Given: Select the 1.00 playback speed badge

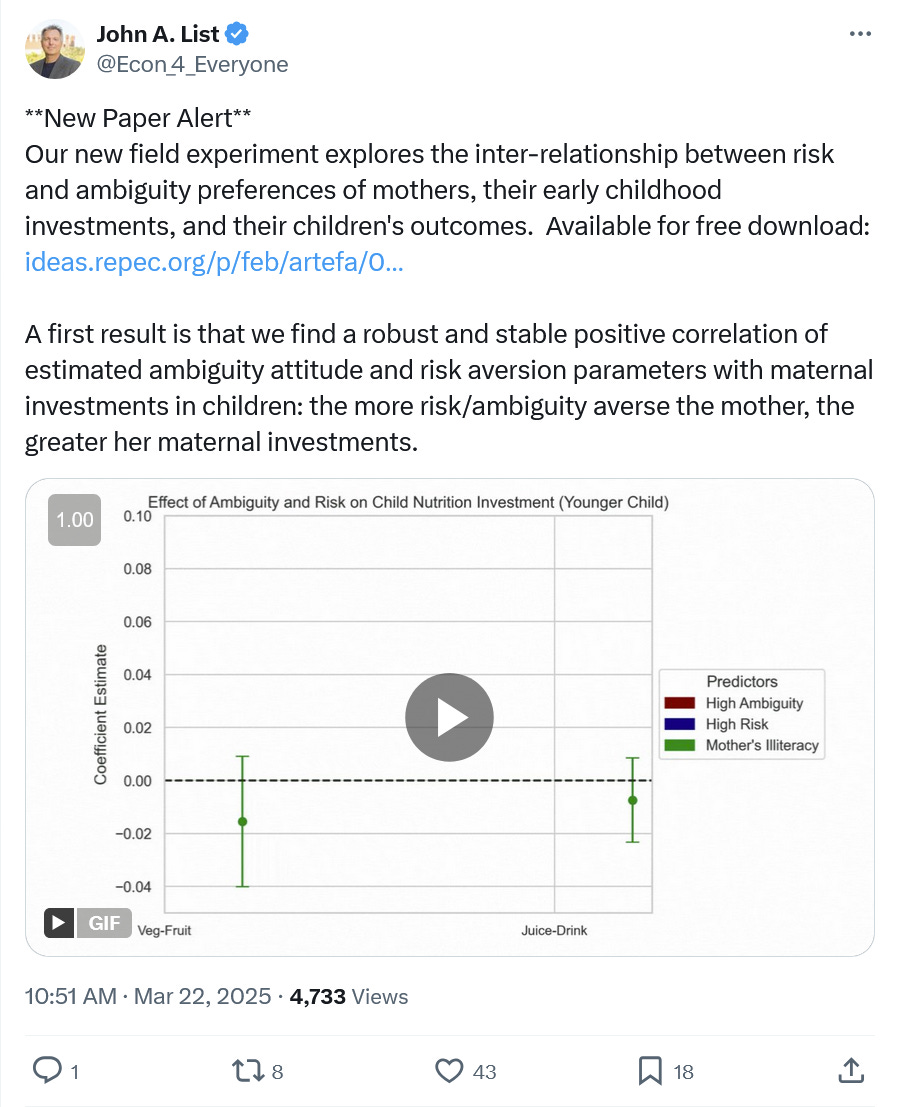Looking at the screenshot, I should tap(74, 520).
